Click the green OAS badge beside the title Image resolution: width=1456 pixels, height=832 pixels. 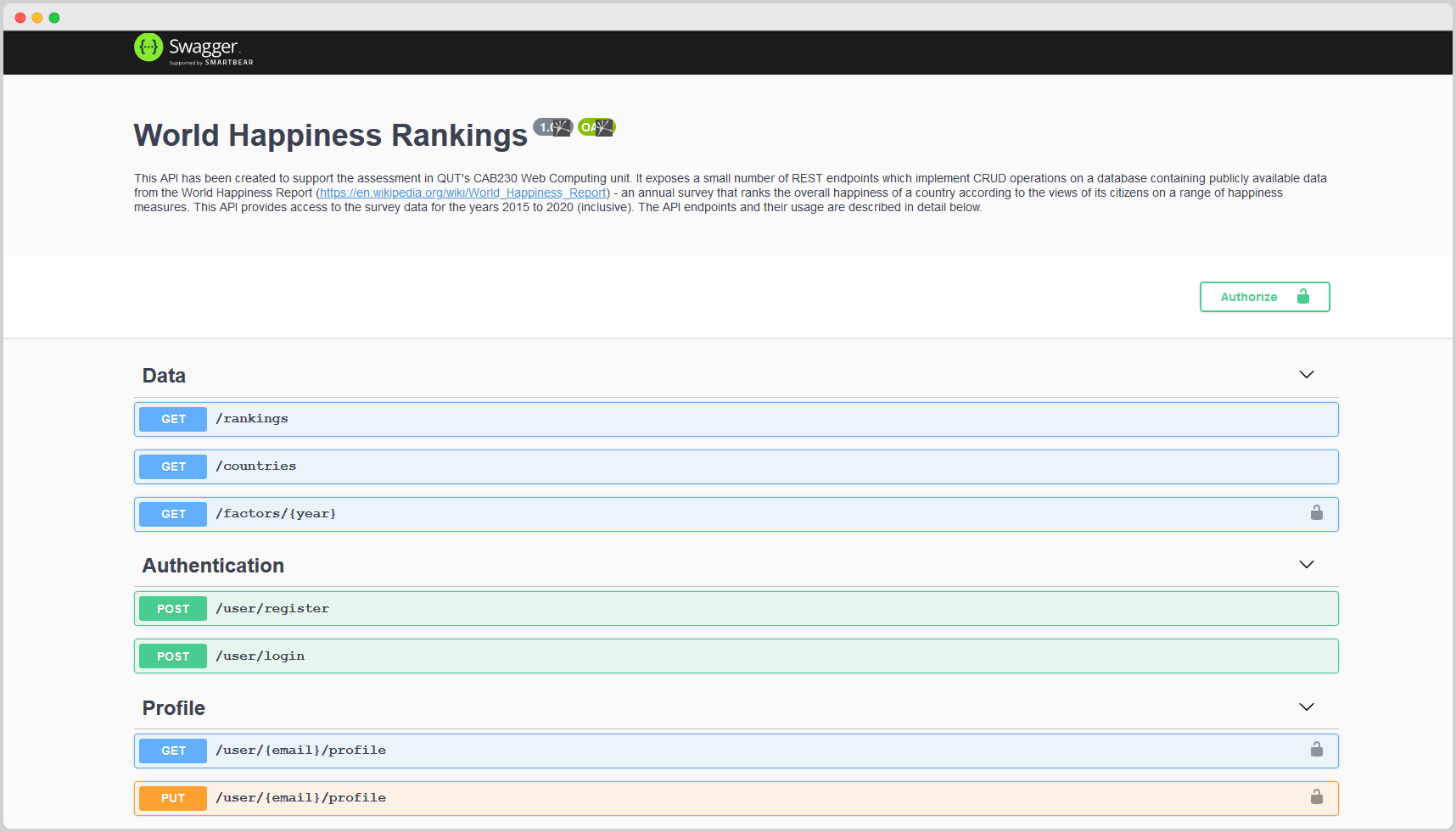tap(596, 127)
